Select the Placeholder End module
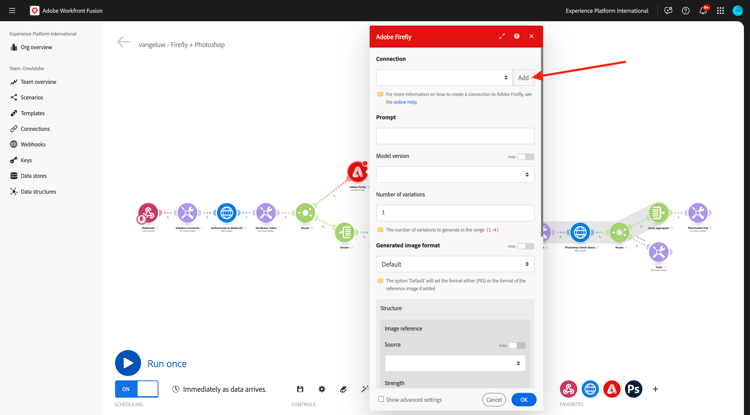The height and width of the screenshot is (415, 750). (698, 213)
